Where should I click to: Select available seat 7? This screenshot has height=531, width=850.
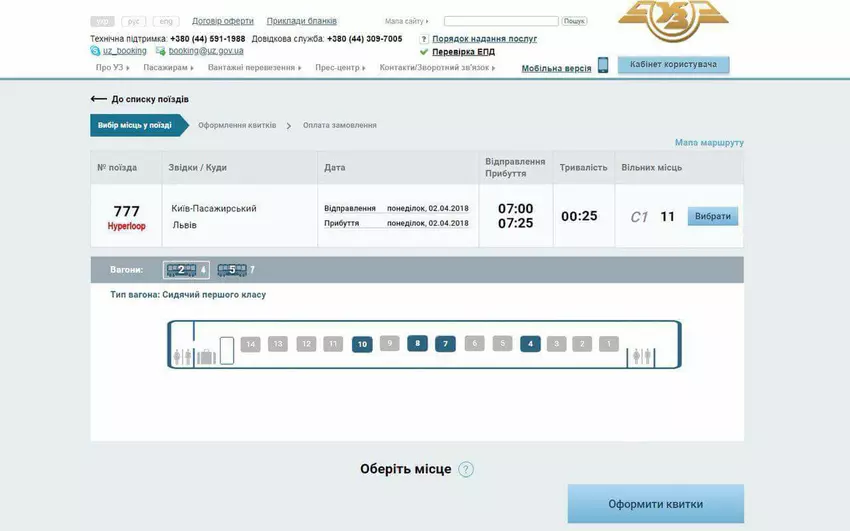[445, 344]
